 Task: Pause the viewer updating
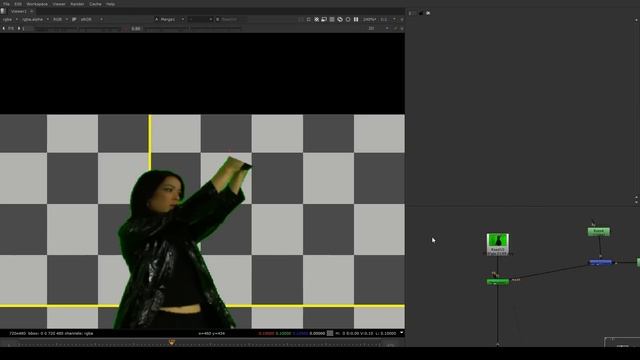pos(356,19)
